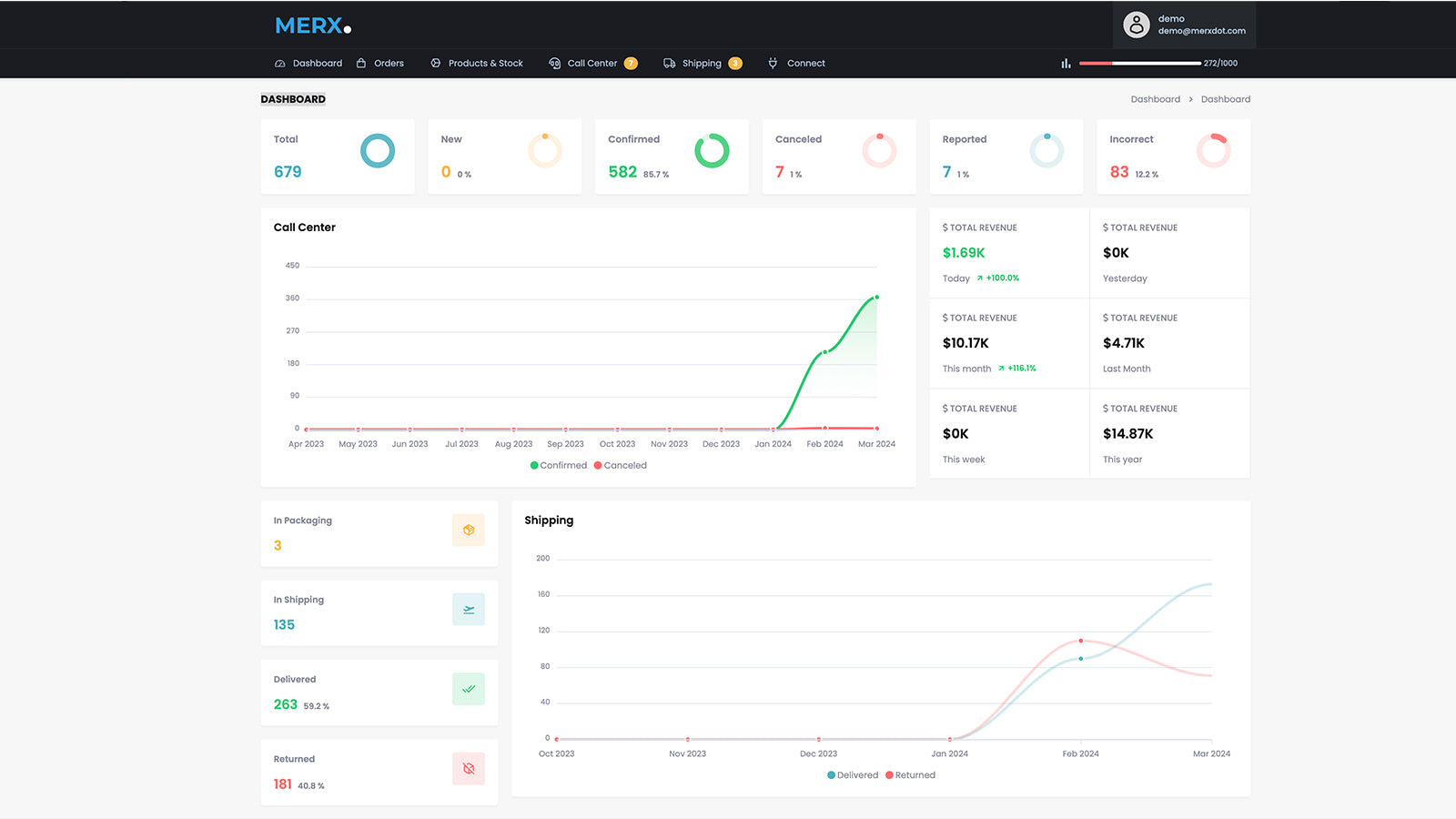The height and width of the screenshot is (819, 1456).
Task: Open the Orders menu
Action: 380,64
